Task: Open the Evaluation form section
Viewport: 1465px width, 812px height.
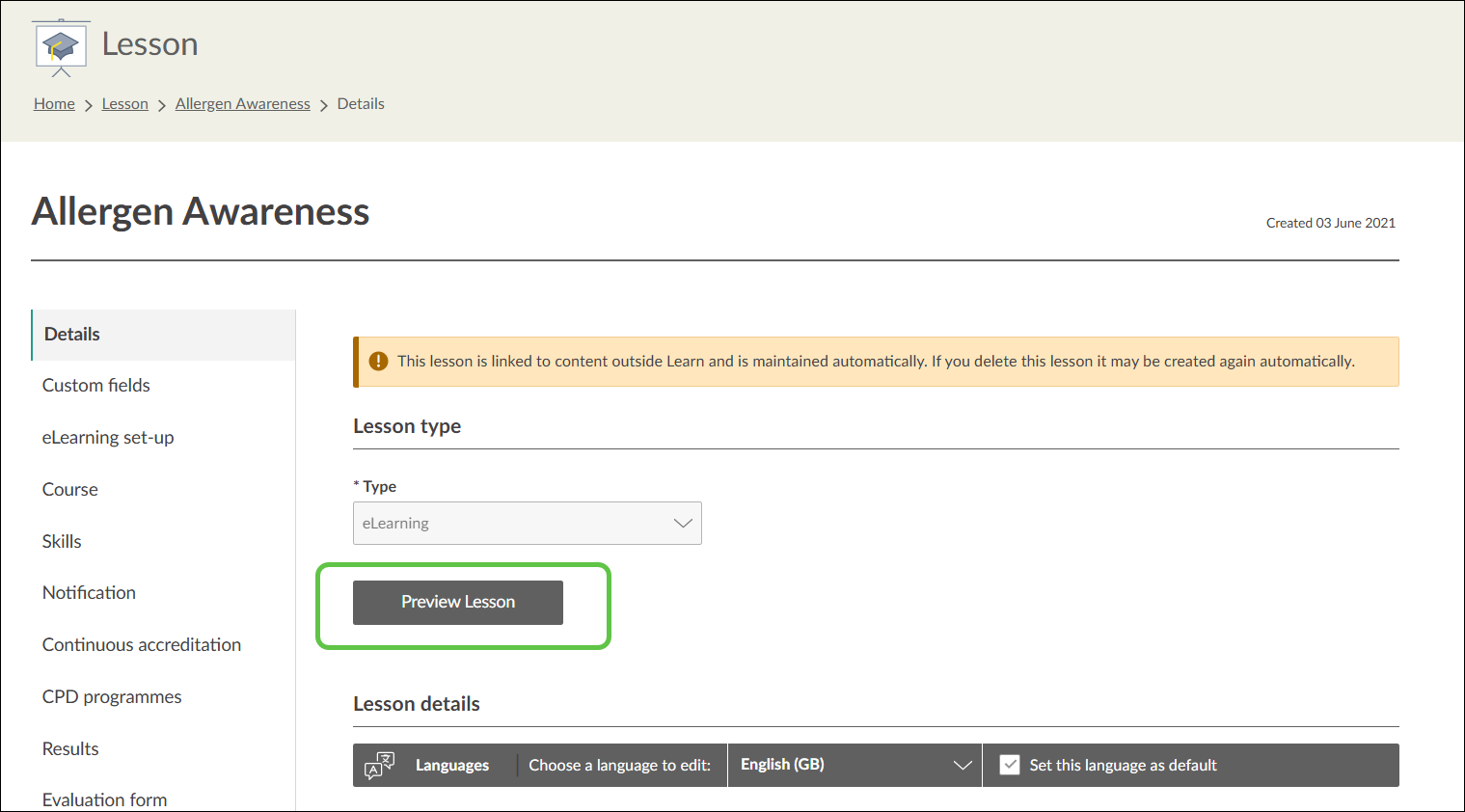Action: click(104, 799)
